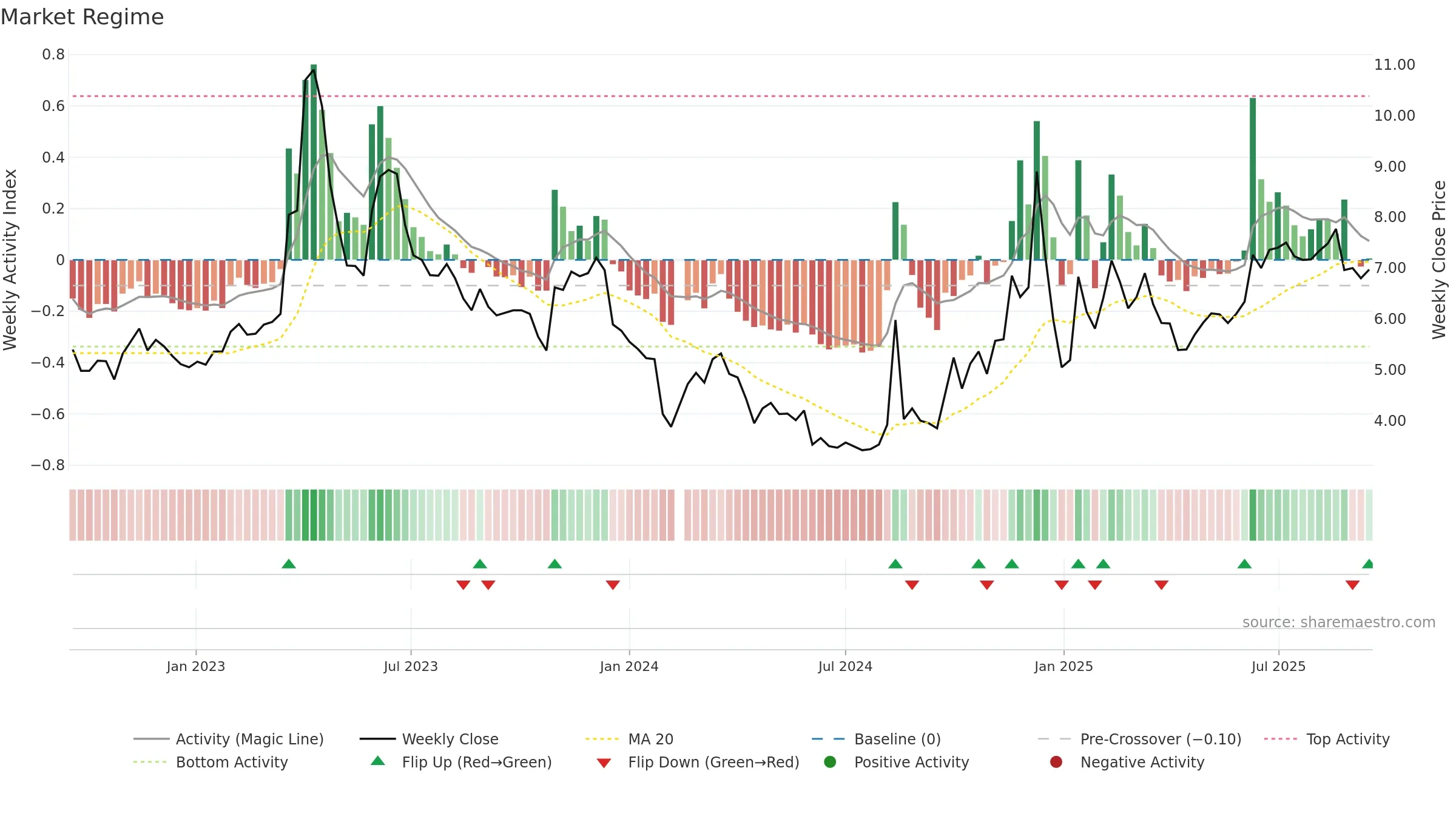Toggle the Activity (Magic Line) legend entry
The width and height of the screenshot is (1456, 819).
click(229, 739)
